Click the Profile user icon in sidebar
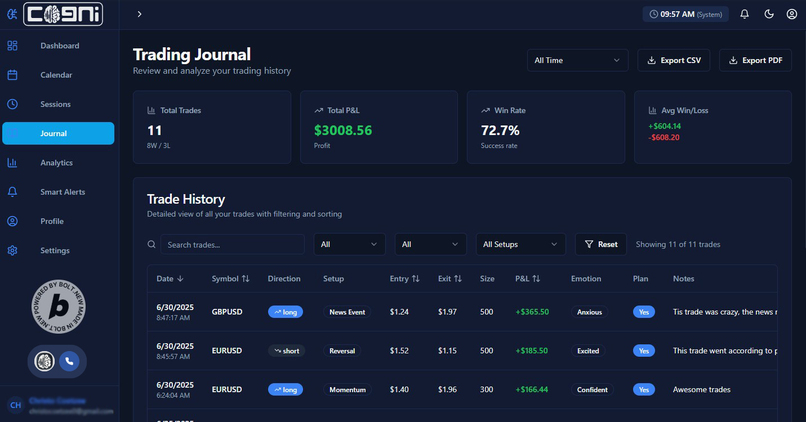The height and width of the screenshot is (422, 806). [x=12, y=222]
